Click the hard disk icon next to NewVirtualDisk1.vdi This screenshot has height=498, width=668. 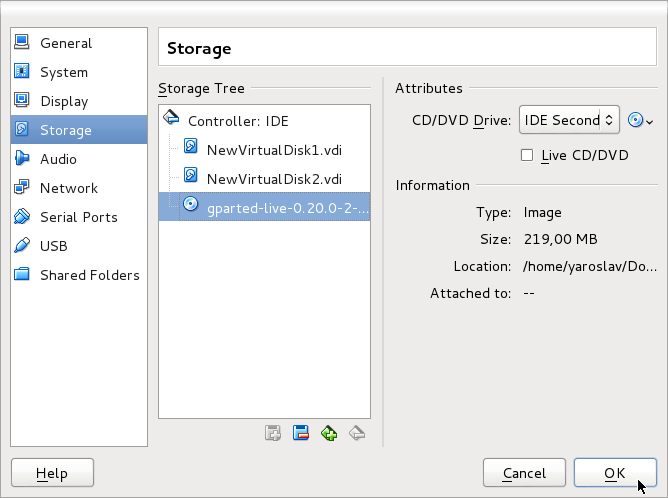[191, 149]
